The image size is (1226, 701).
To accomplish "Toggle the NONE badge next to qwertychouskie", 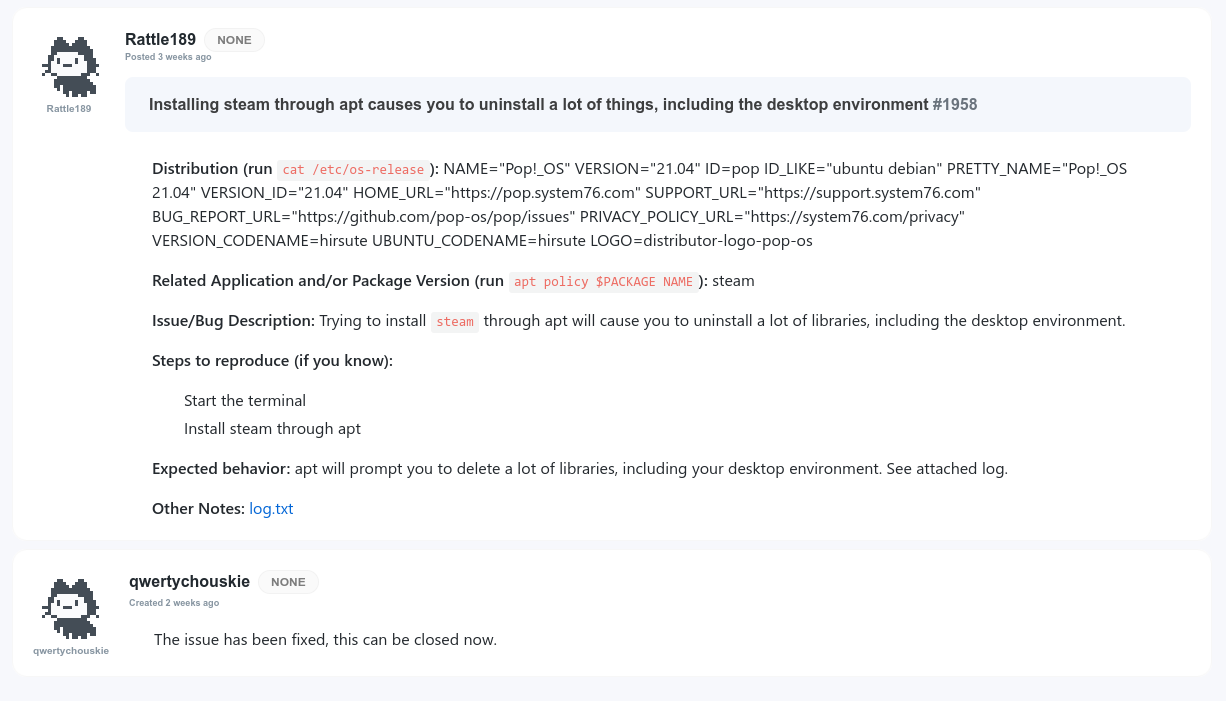I will [x=288, y=582].
